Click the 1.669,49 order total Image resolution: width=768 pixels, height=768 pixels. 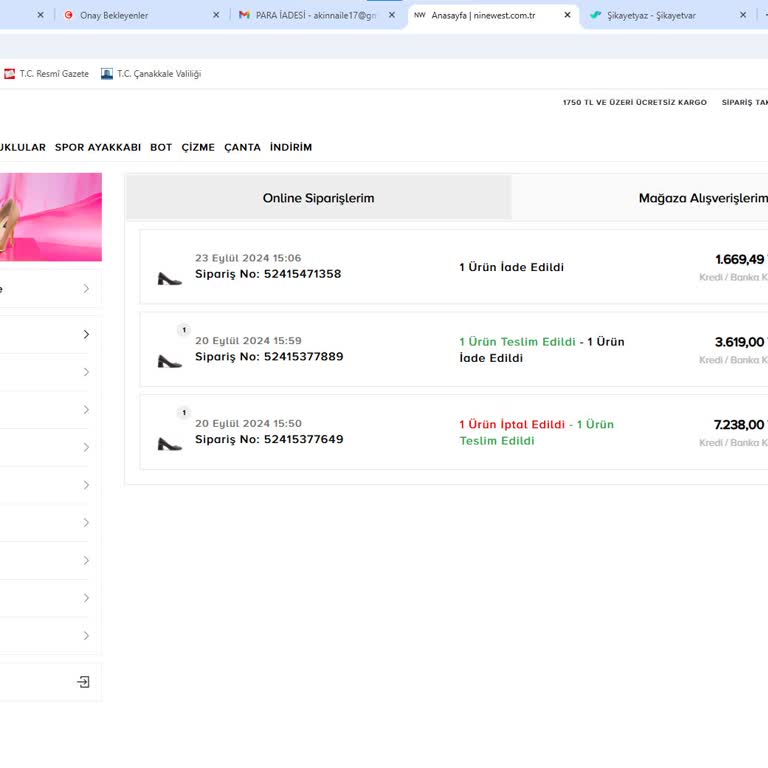(x=740, y=260)
